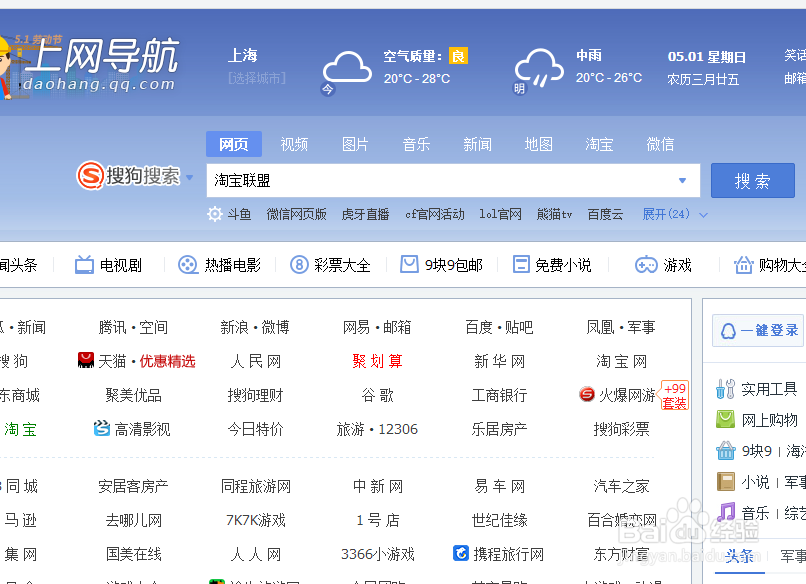Click the 空气质量 良 badge

pos(458,56)
